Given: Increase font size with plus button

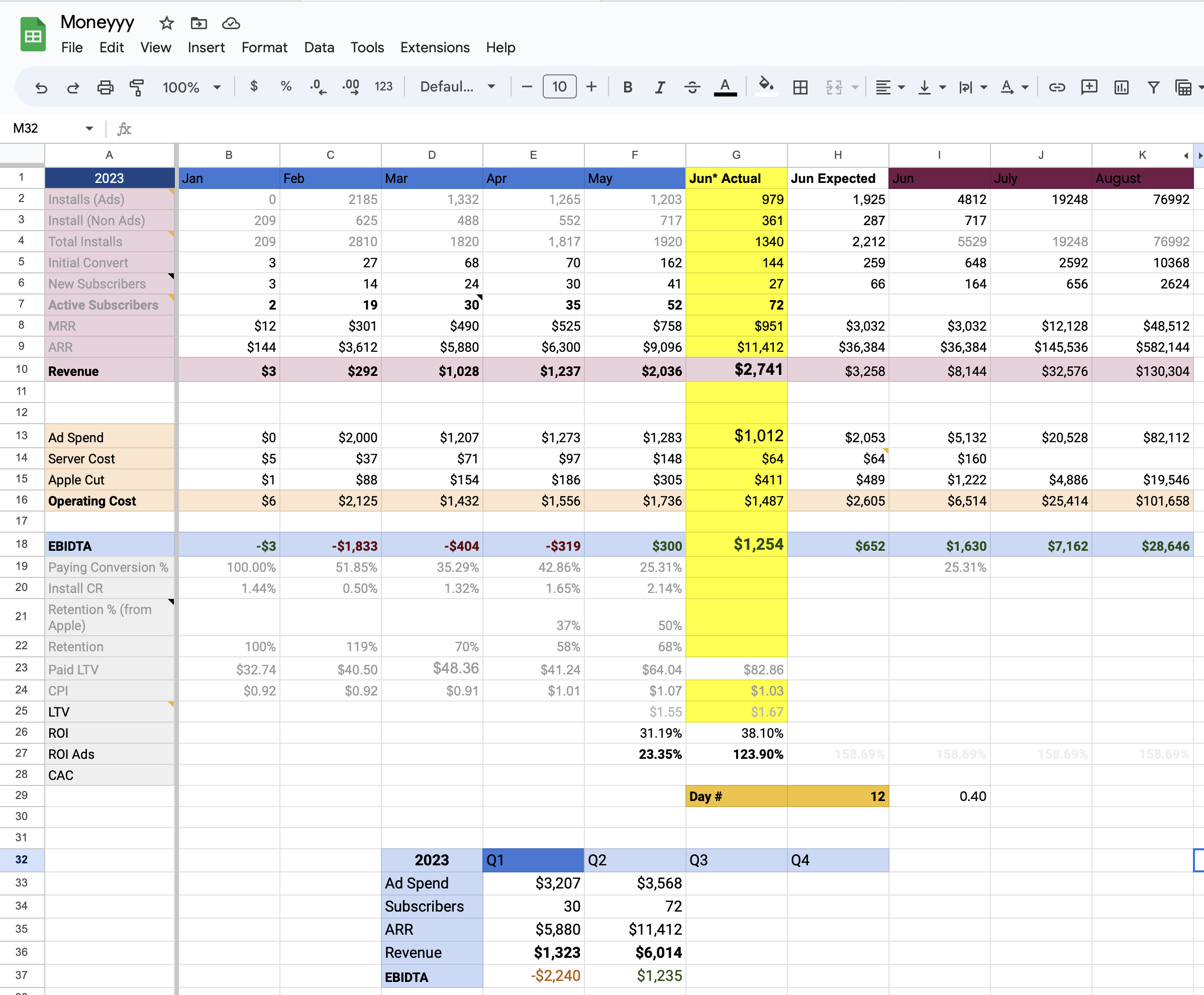Looking at the screenshot, I should [x=591, y=86].
